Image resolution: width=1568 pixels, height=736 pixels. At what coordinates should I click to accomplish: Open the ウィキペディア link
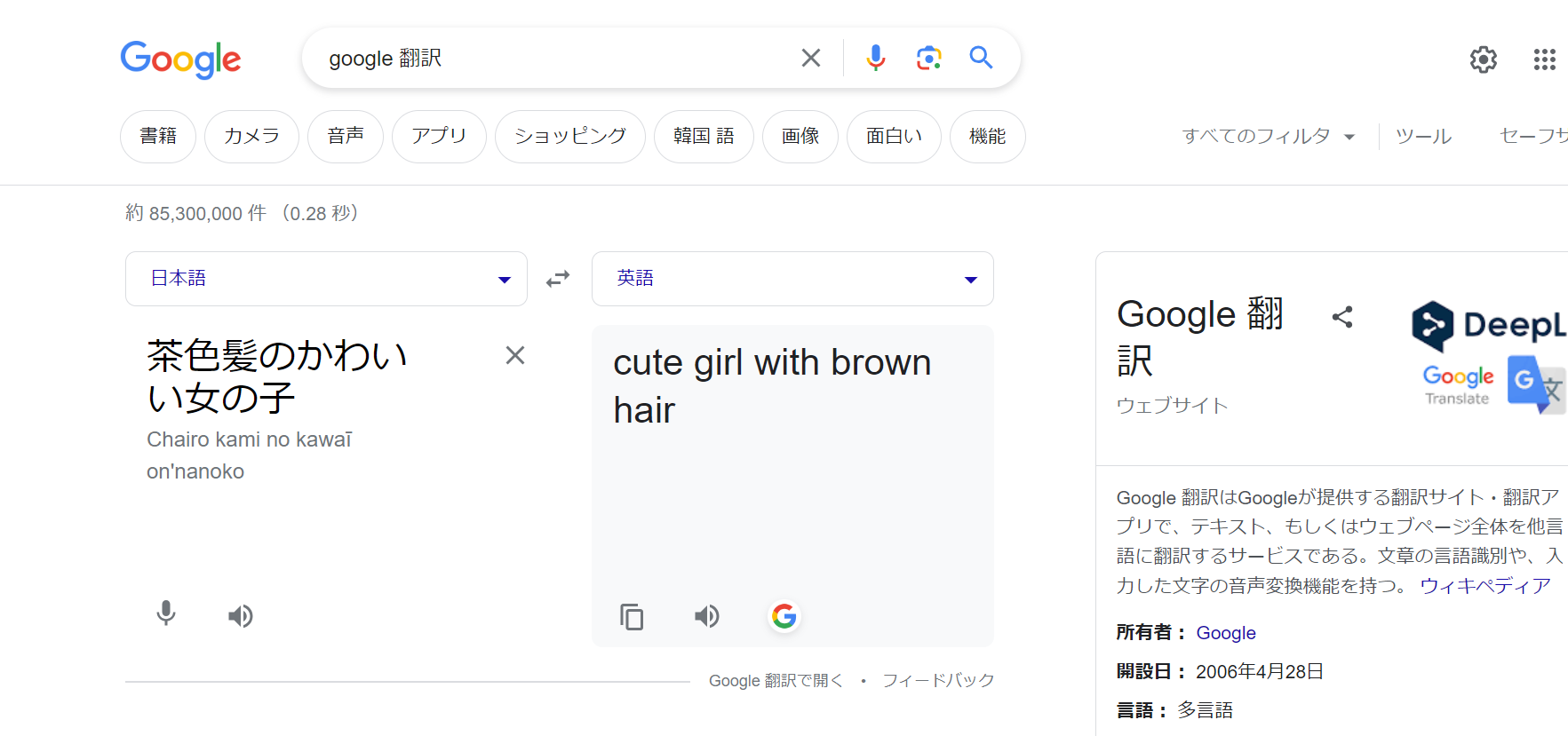tap(1485, 586)
